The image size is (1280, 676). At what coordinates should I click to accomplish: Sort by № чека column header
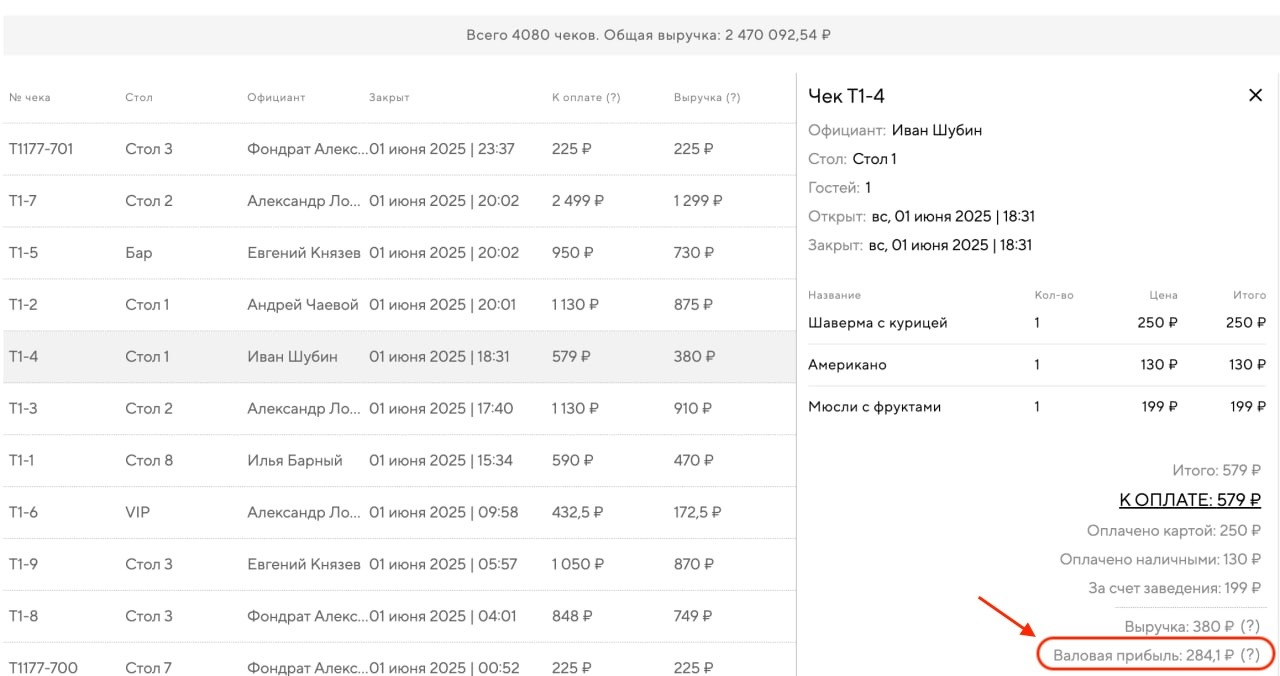pyautogui.click(x=30, y=97)
